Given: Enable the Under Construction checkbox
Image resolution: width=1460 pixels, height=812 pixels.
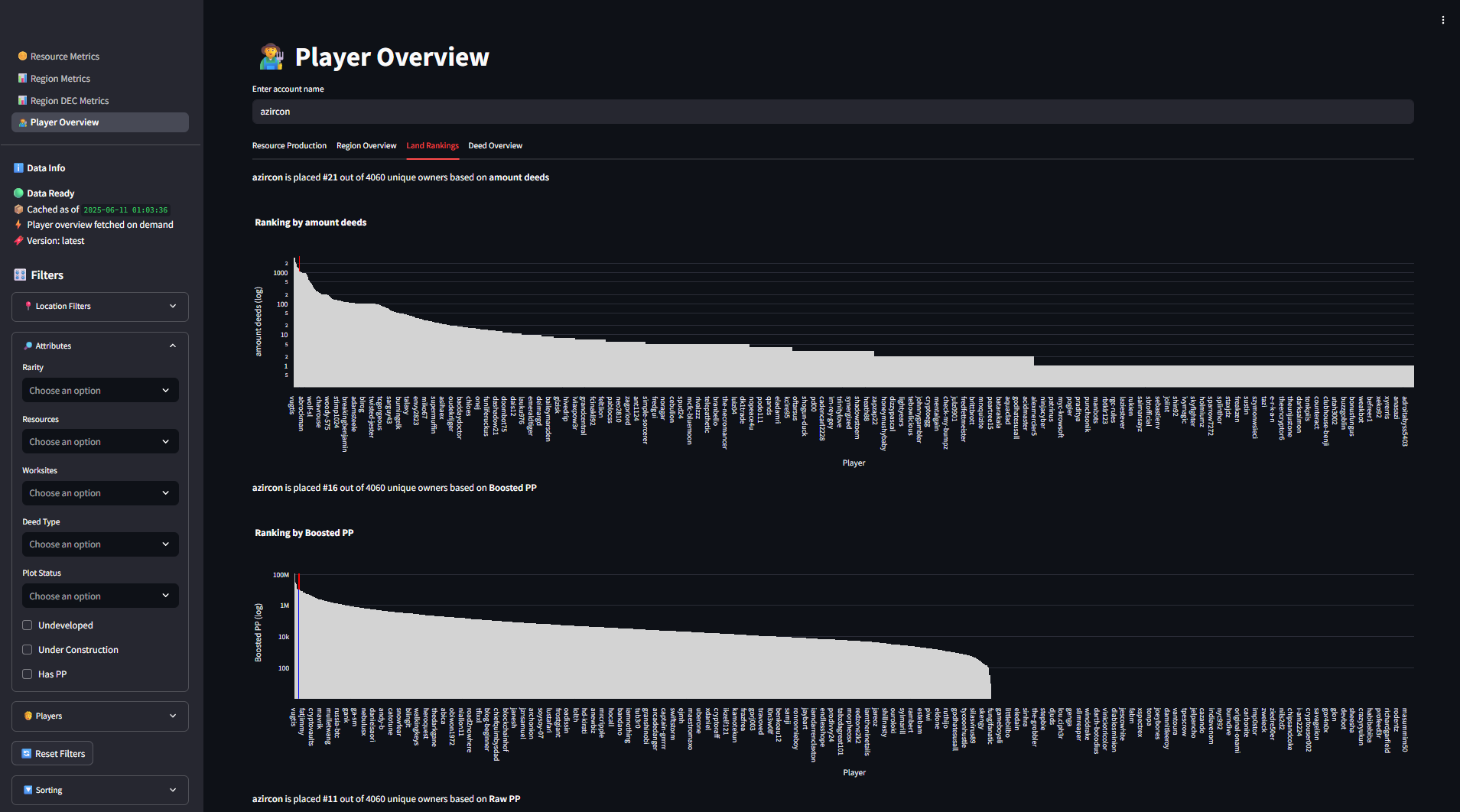Looking at the screenshot, I should [x=28, y=650].
